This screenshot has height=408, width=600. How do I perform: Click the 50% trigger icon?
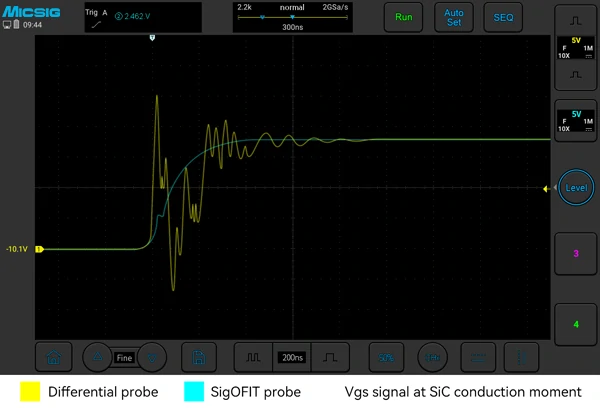tap(381, 356)
